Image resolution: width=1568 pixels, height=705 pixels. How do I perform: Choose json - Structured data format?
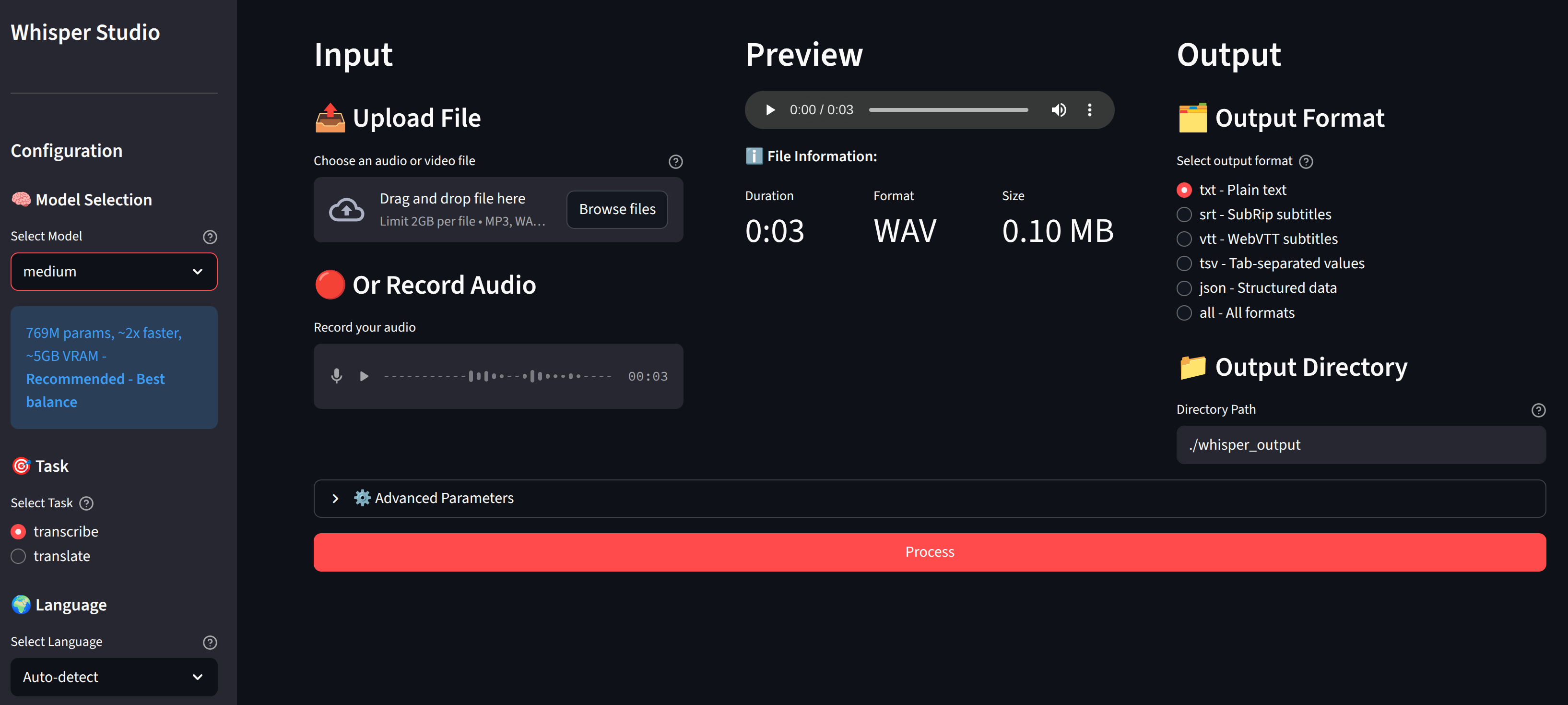click(1257, 288)
